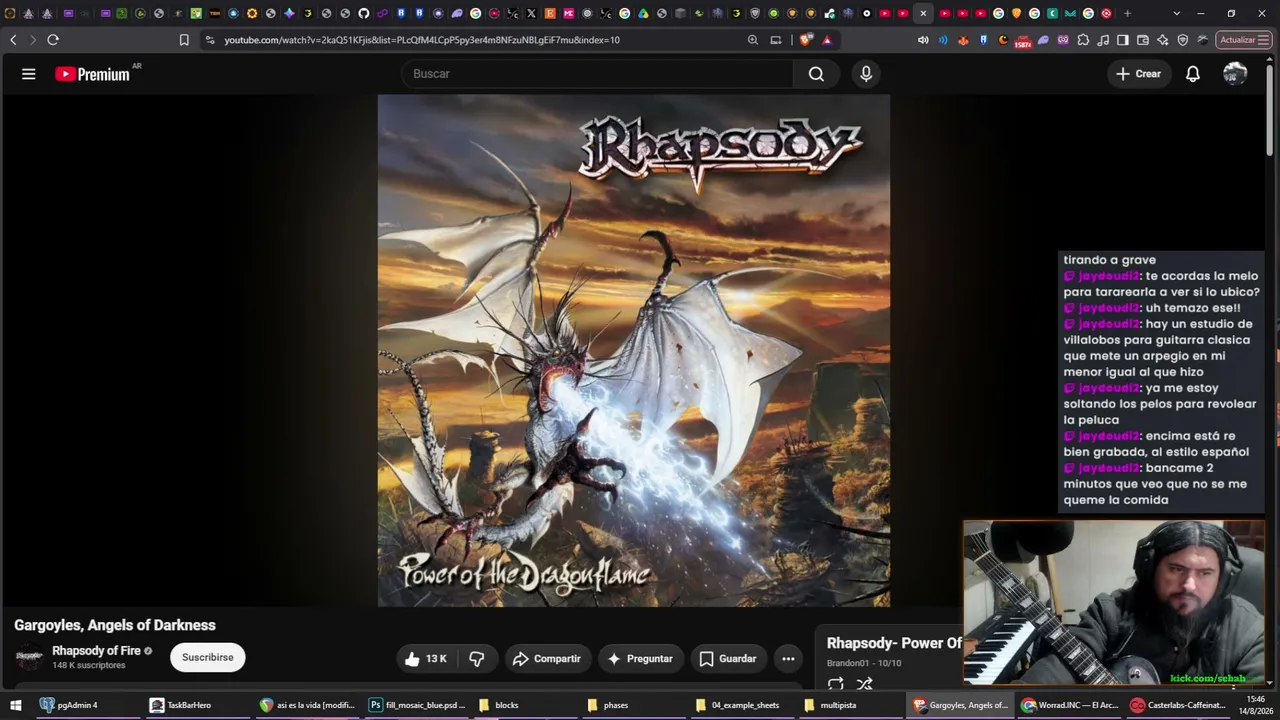Image resolution: width=1280 pixels, height=720 pixels.
Task: Click the Rhapsody of Fire channel avatar
Action: [x=29, y=658]
